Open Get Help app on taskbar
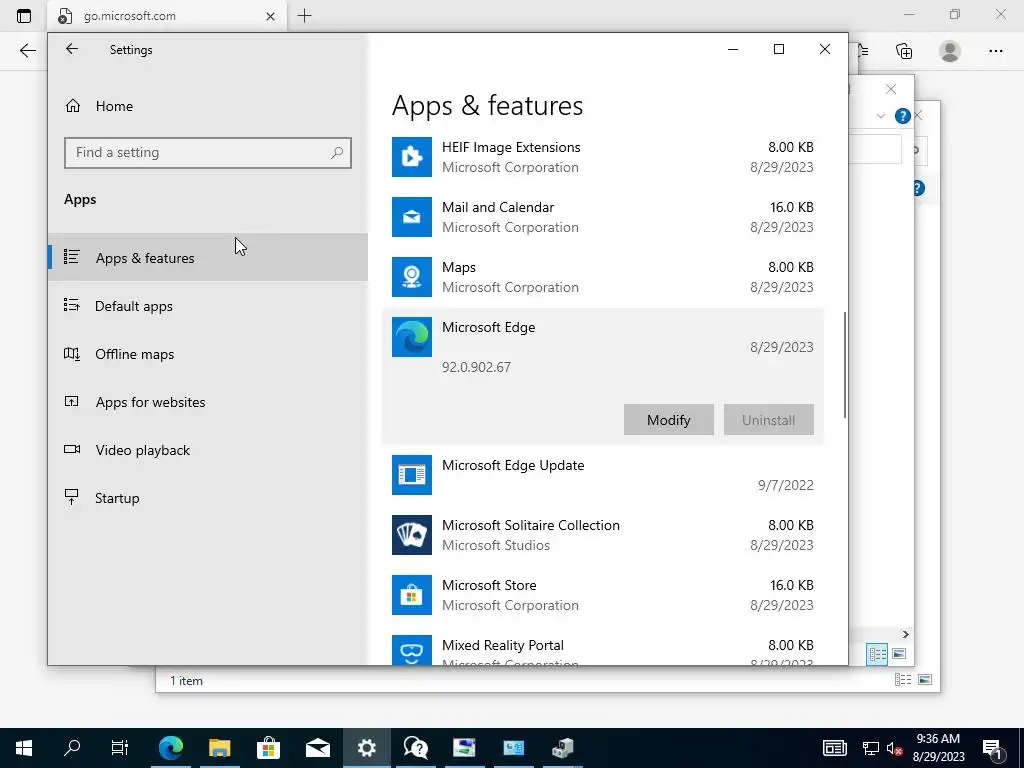 [x=415, y=748]
